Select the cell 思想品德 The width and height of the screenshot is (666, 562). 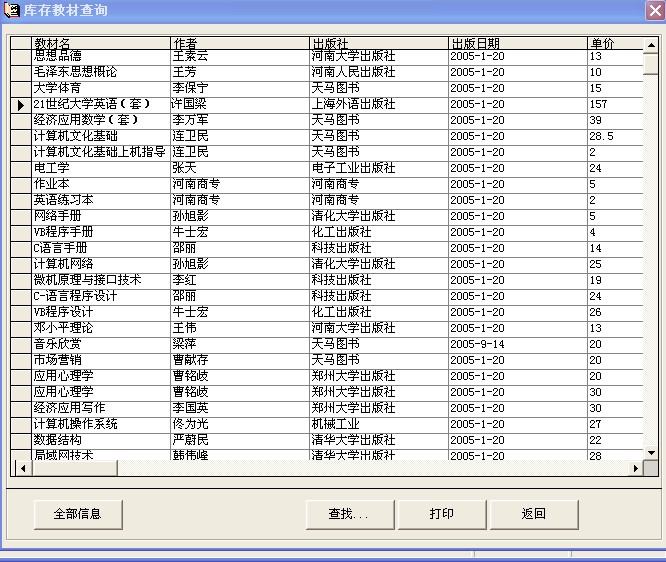(x=101, y=56)
